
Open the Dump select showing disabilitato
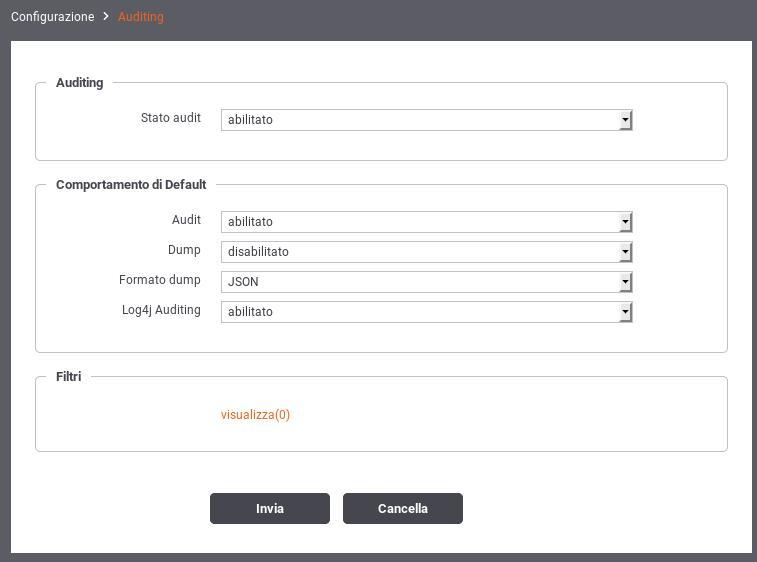[x=427, y=252]
